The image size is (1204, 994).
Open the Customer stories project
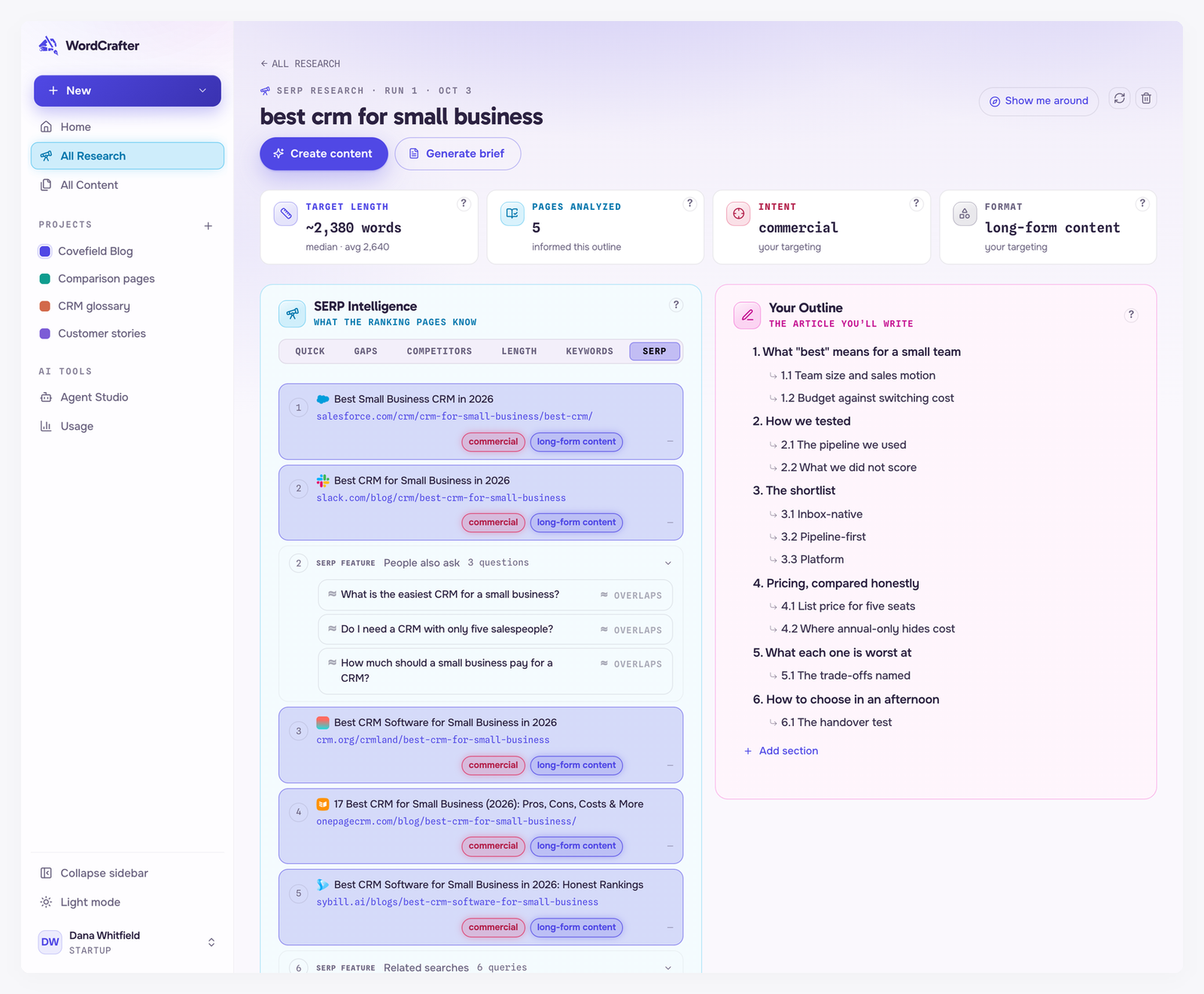tap(127, 333)
